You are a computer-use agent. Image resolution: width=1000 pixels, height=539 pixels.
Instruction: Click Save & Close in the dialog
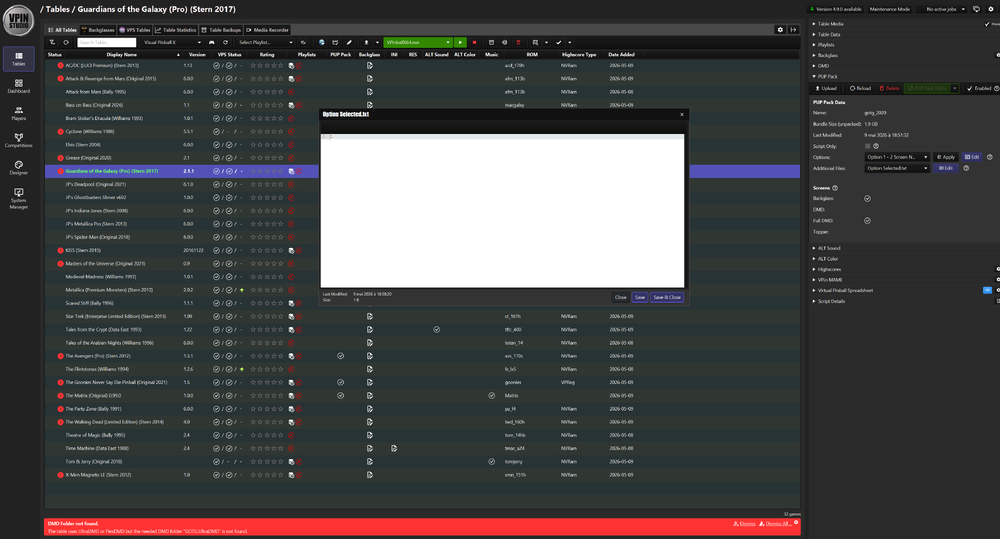point(666,297)
